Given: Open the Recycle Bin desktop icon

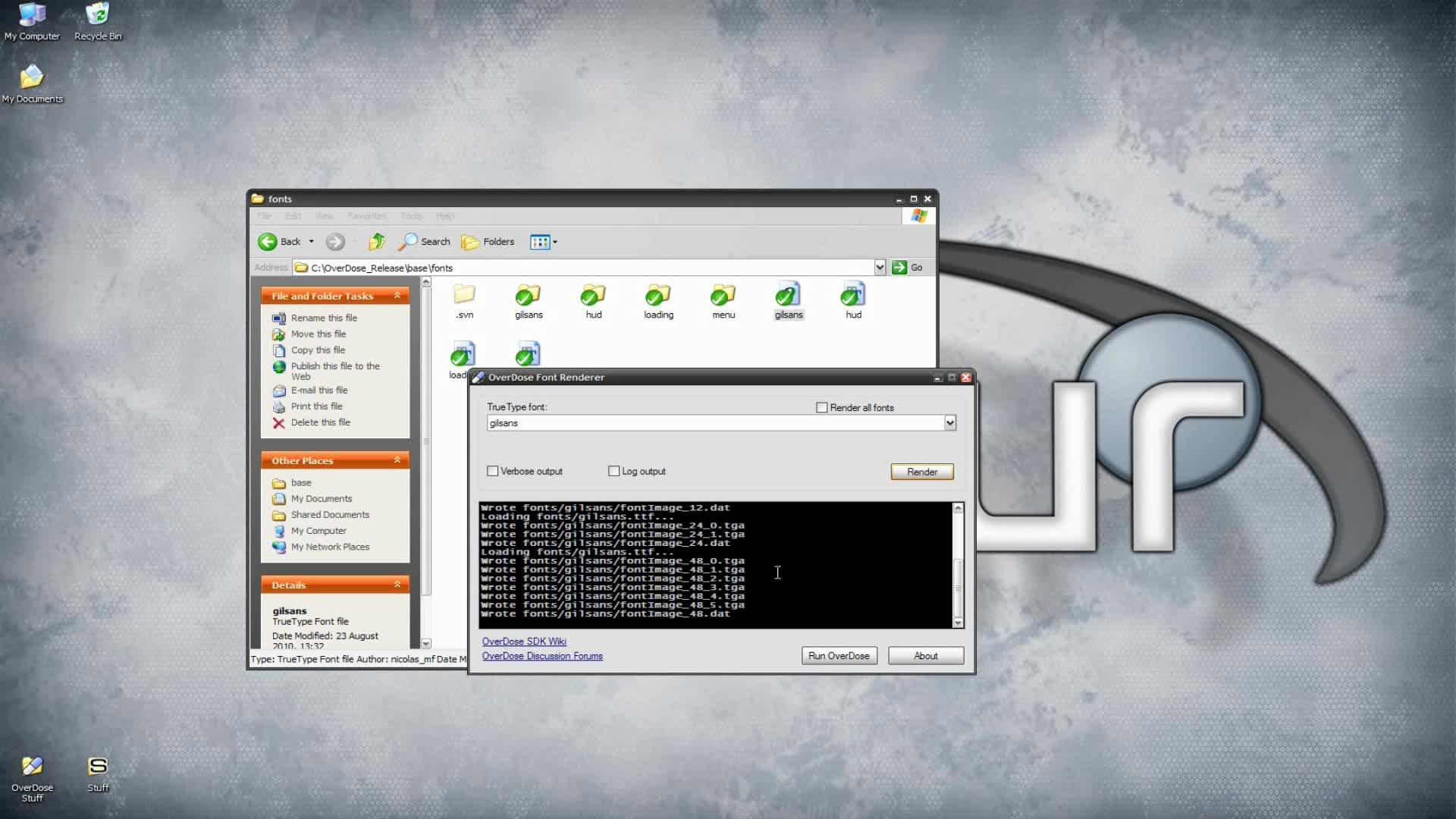Looking at the screenshot, I should point(98,21).
